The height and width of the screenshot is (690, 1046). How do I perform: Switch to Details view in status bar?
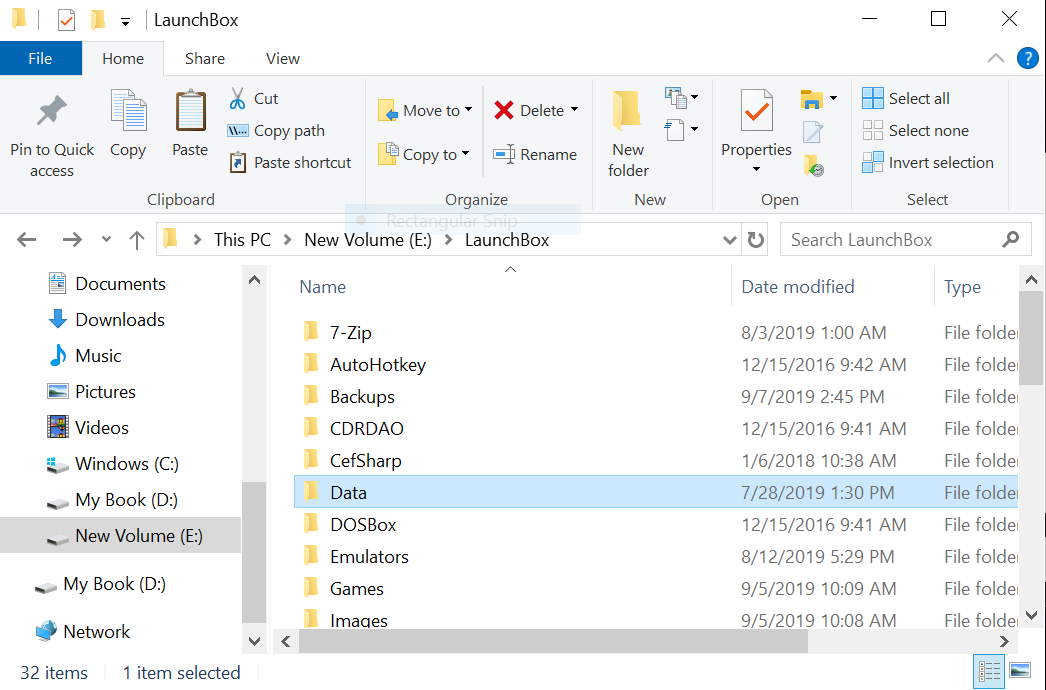coord(989,671)
